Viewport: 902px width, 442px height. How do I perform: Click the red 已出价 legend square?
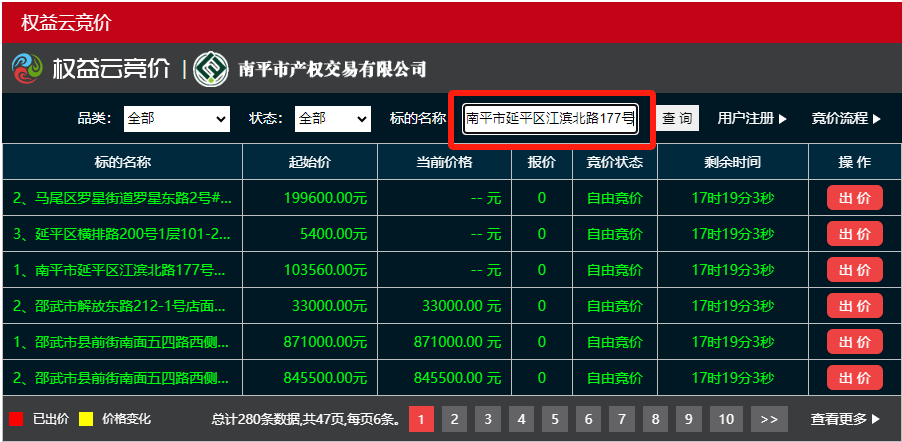[x=16, y=419]
